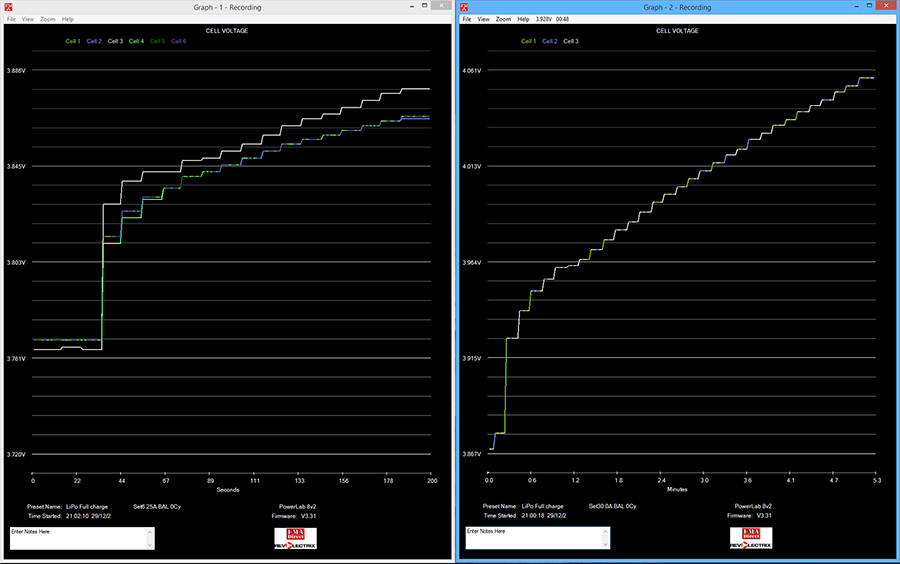Click the 3.928V readout in Graph 2 menu bar
Screen dimensions: 900x564
pos(543,19)
